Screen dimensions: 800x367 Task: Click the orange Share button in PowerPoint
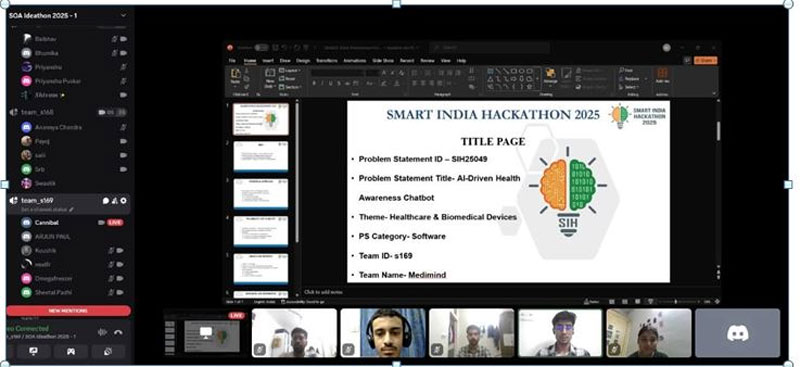[706, 60]
